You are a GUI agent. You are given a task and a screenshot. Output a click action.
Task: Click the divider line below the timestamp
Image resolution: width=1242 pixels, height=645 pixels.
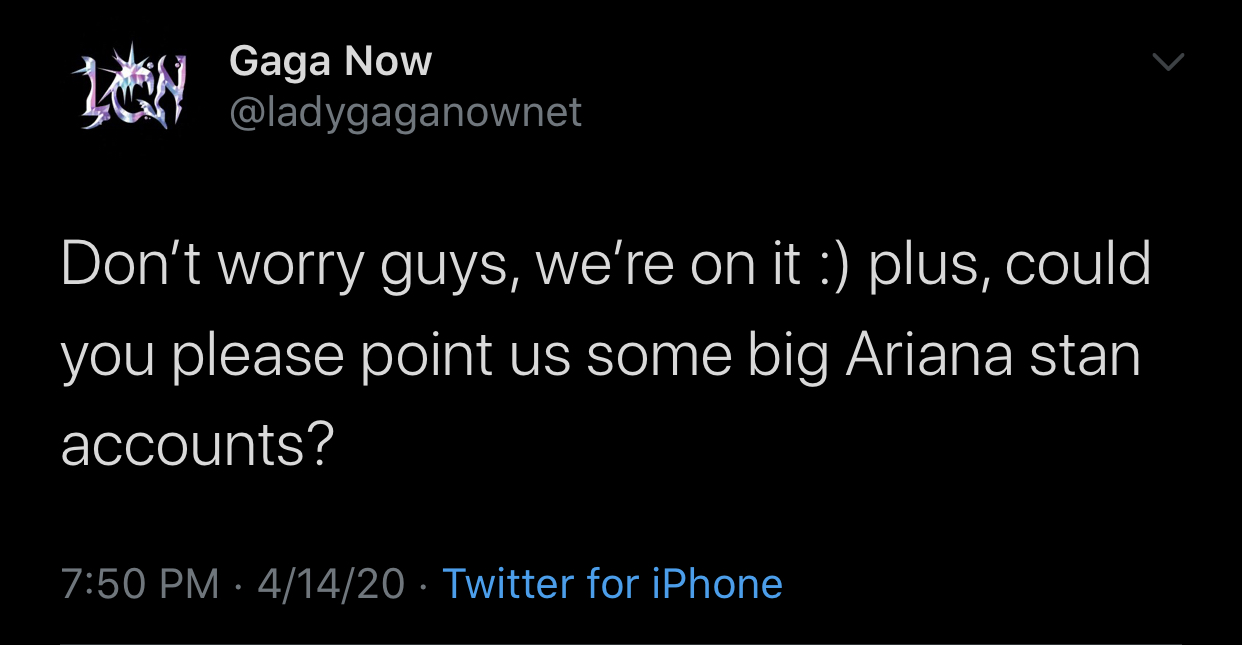[620, 643]
